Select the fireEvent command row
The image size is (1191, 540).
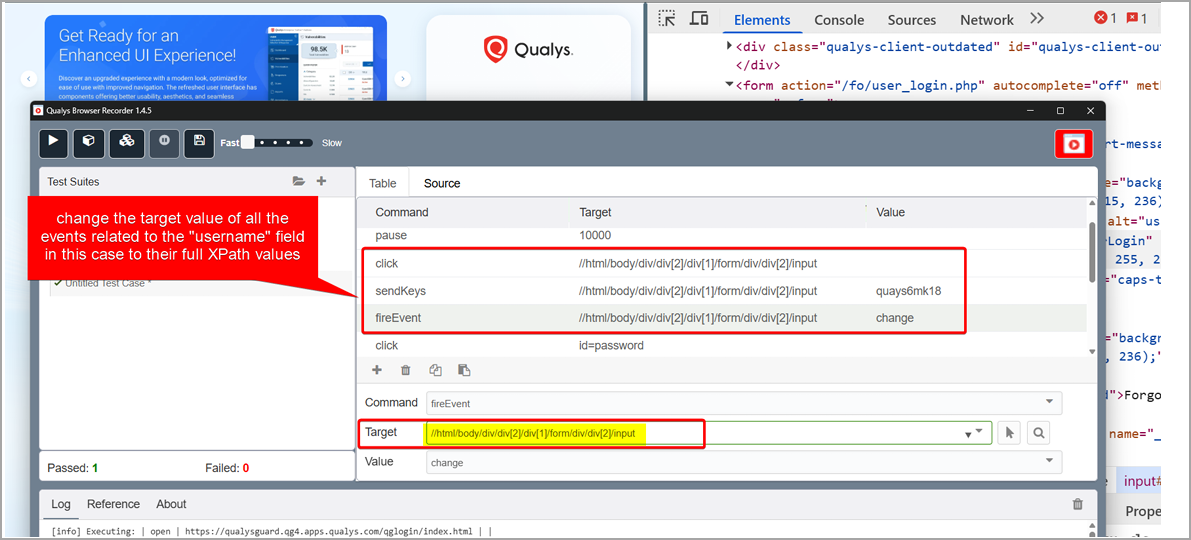tap(722, 318)
